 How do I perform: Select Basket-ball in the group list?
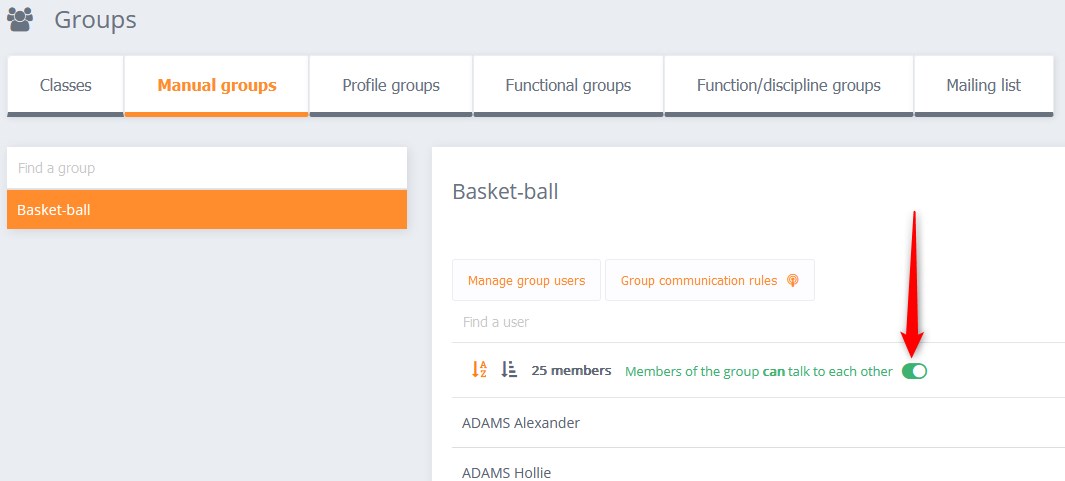coord(206,210)
